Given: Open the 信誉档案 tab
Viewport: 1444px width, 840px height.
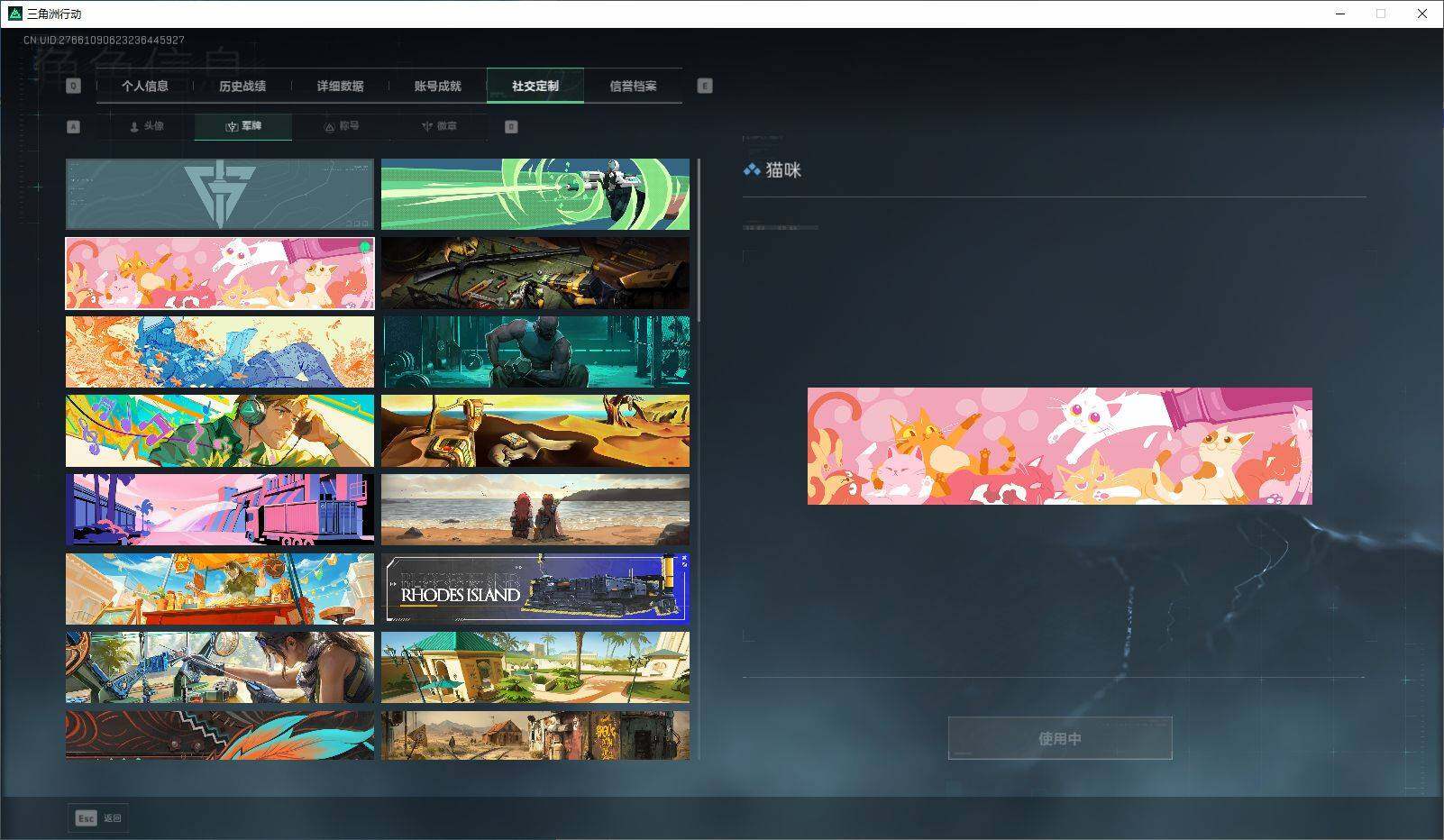Looking at the screenshot, I should [x=633, y=87].
